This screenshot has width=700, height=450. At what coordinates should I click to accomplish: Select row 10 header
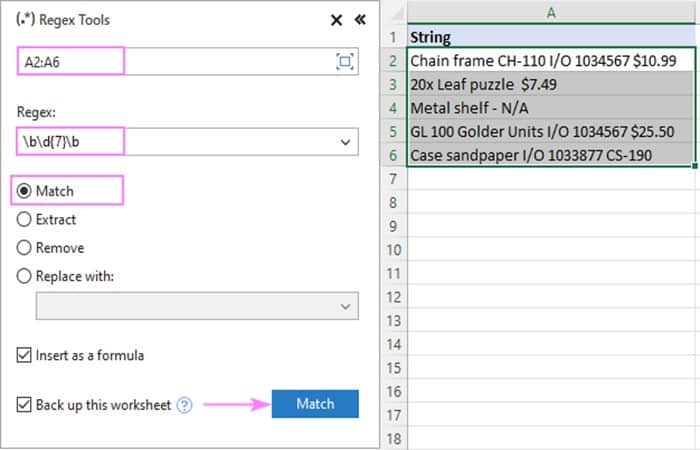click(x=393, y=250)
